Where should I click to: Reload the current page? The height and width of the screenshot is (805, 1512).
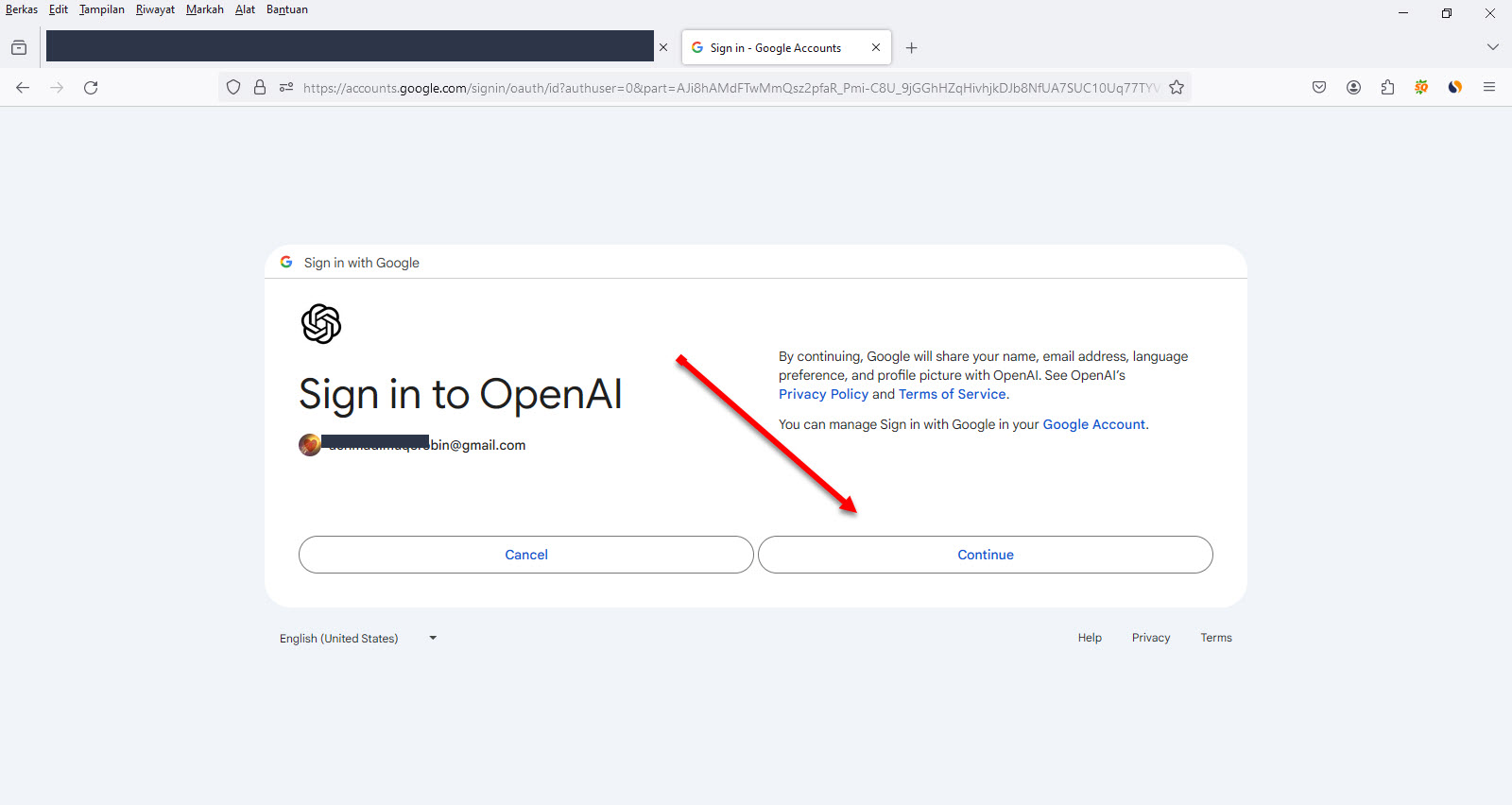coord(91,88)
